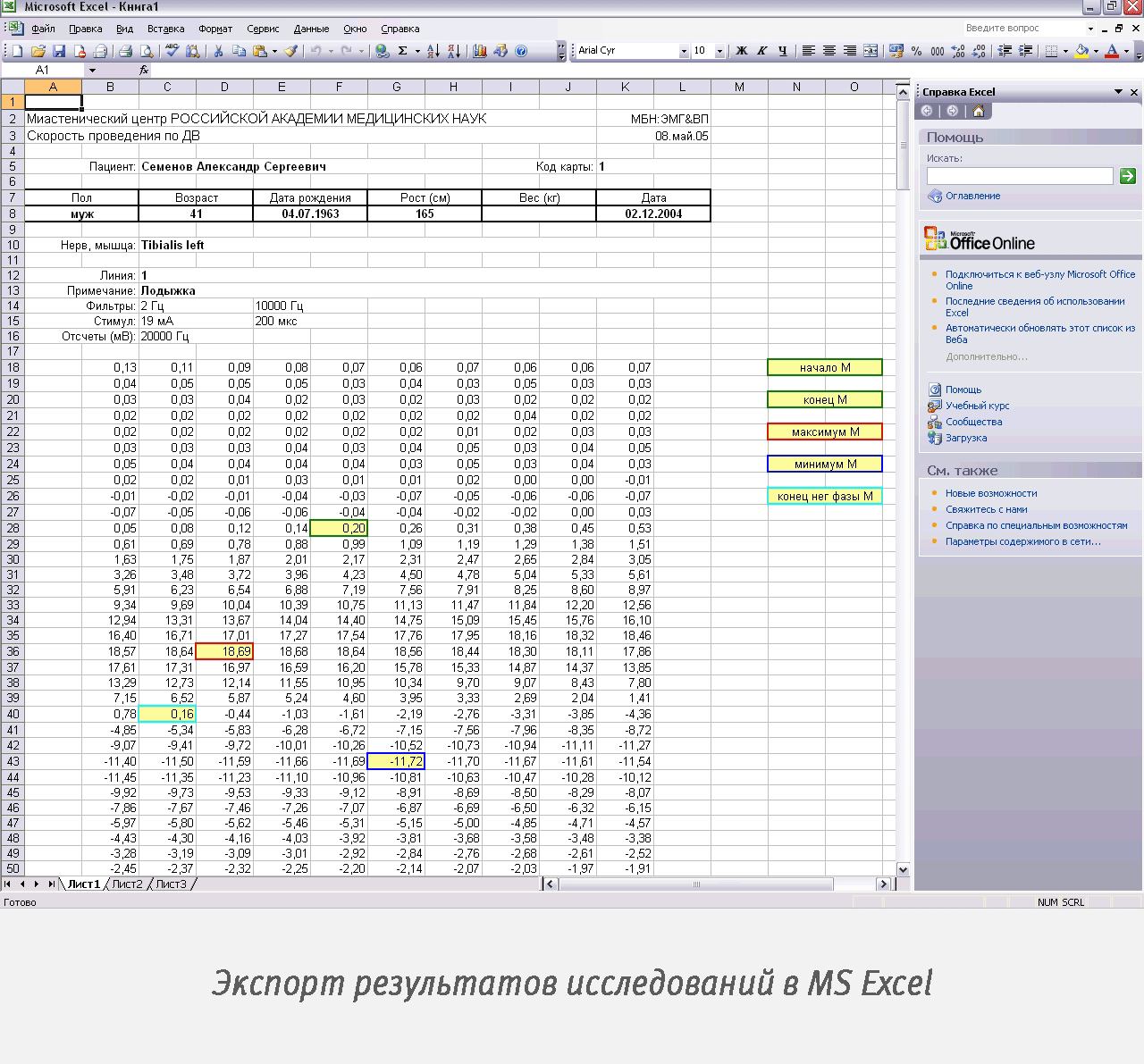Click the Искать help search field
1144x1064 pixels.
(x=1020, y=176)
